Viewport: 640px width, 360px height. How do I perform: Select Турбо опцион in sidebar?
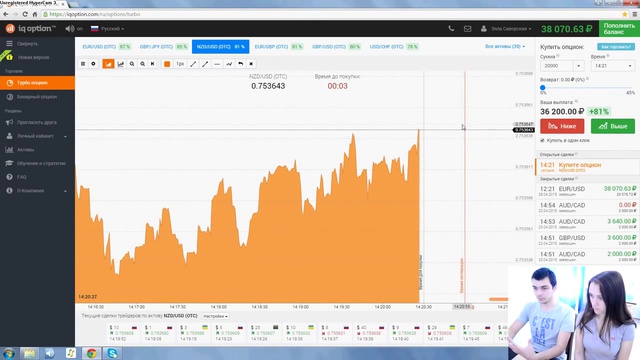tap(37, 83)
